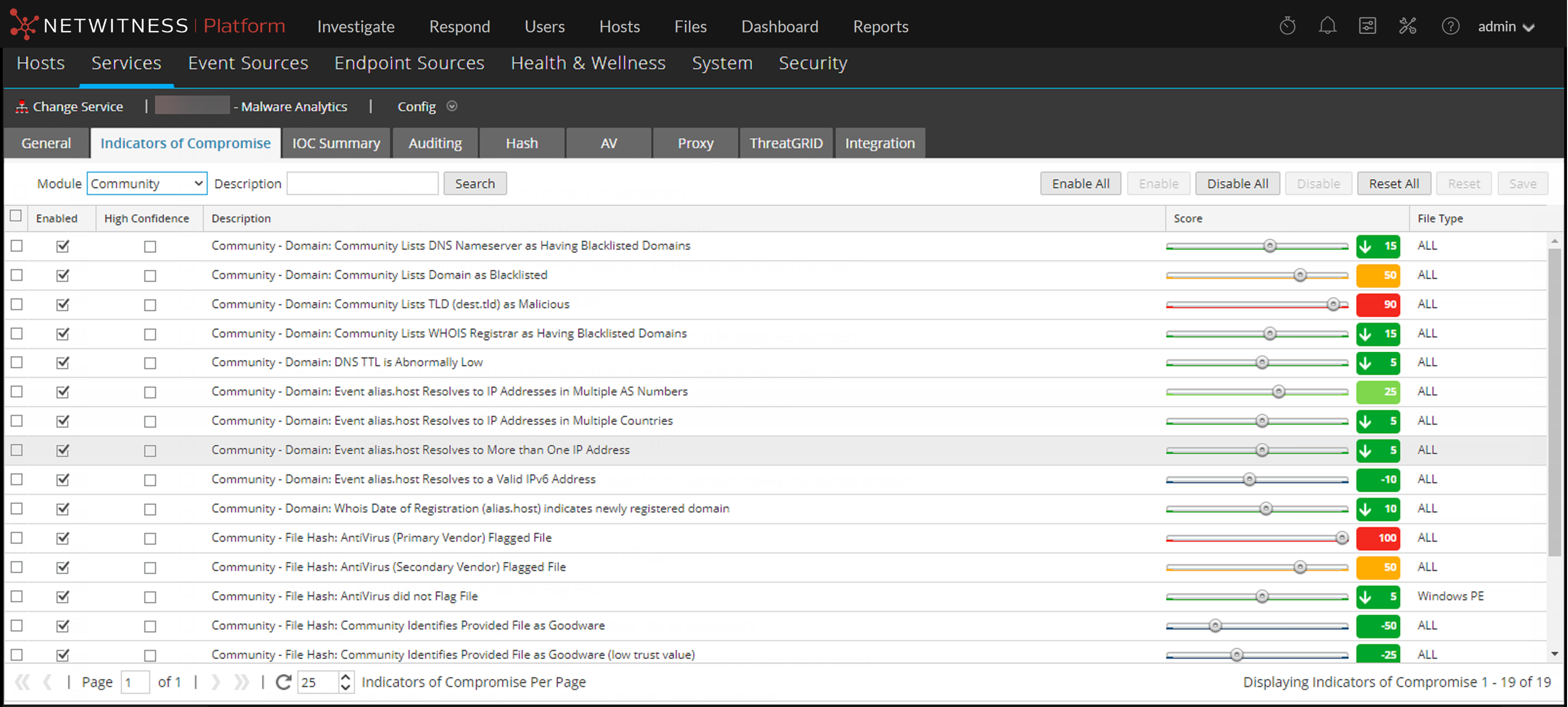Open the help question mark icon
1568x707 pixels.
click(1450, 26)
